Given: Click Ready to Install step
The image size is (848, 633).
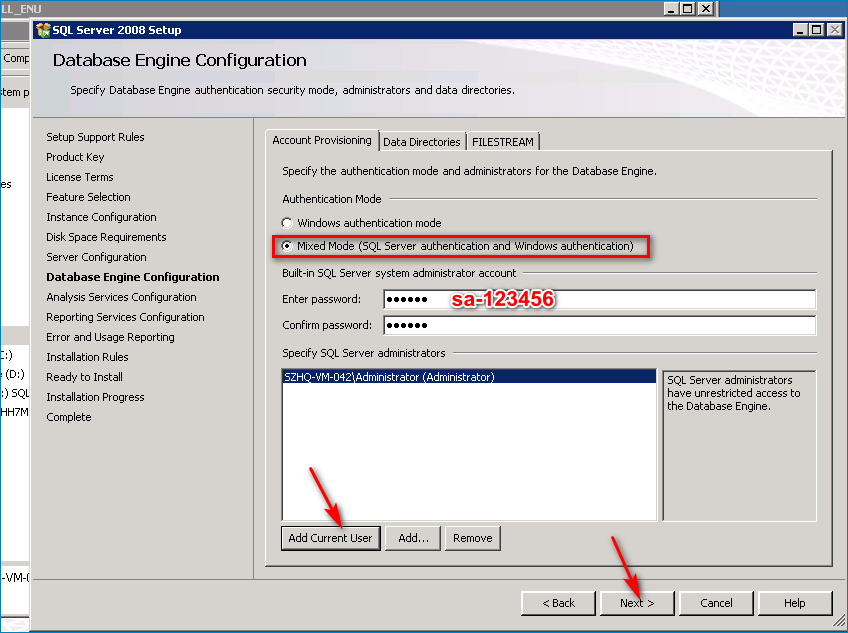Looking at the screenshot, I should click(x=84, y=377).
